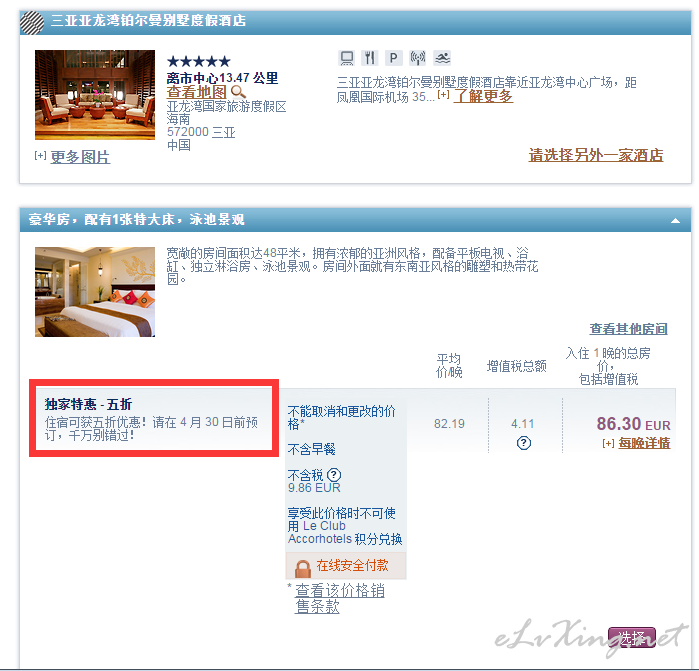Expand hotel description with 了解更多

[x=483, y=96]
